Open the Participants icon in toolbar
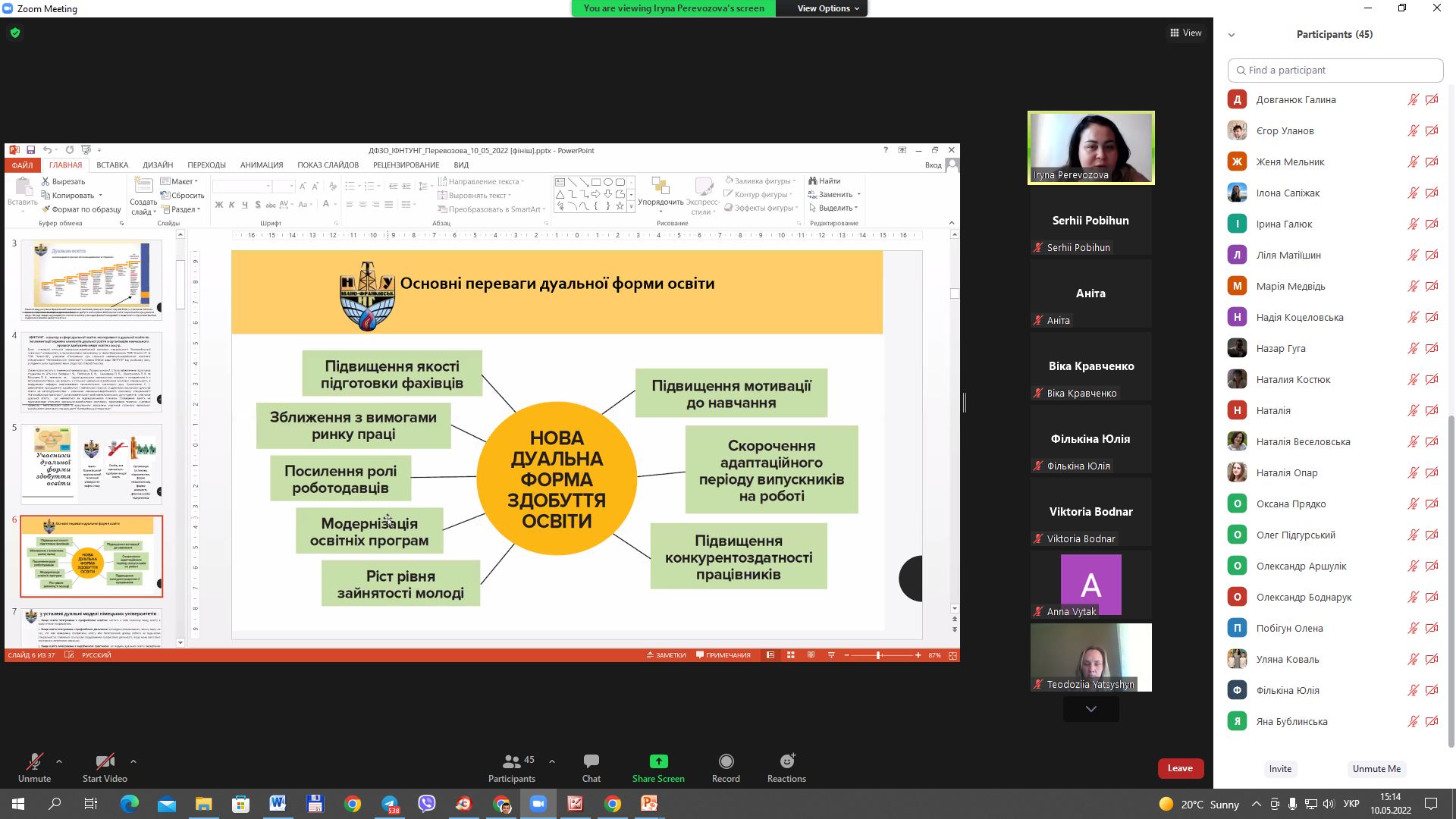The image size is (1456, 819). coord(512,761)
